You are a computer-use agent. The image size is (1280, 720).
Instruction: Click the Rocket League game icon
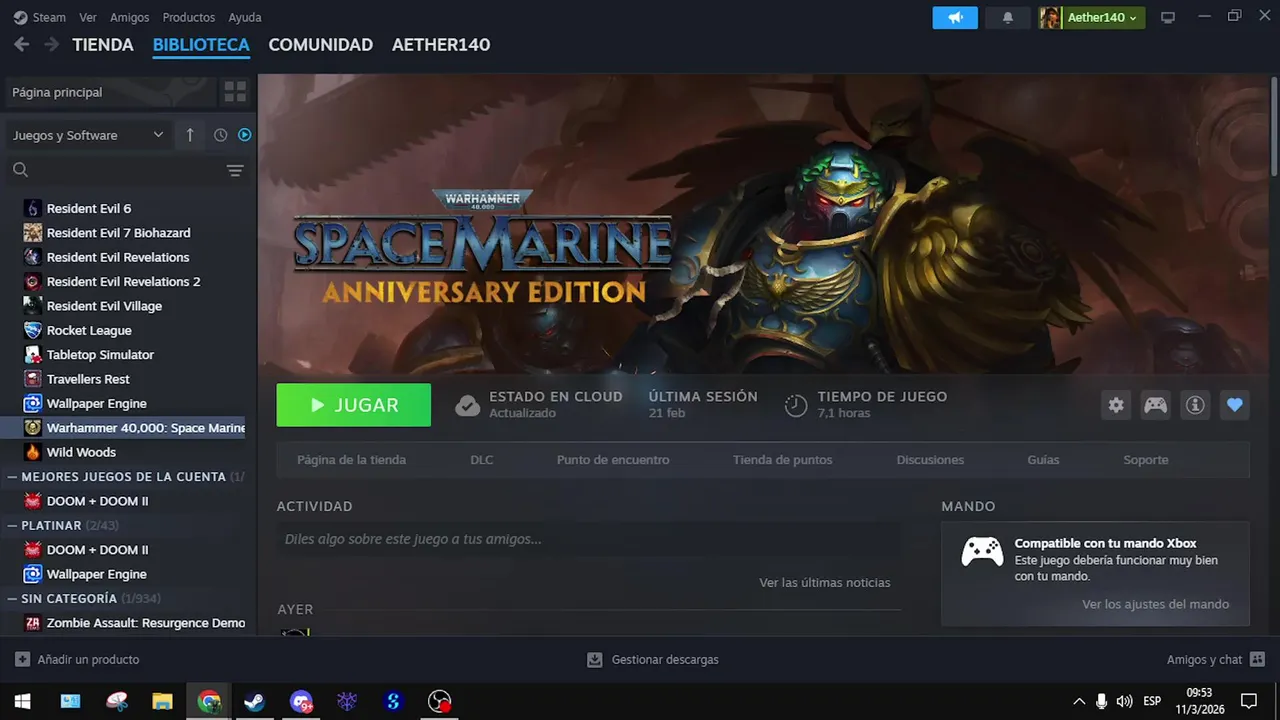pyautogui.click(x=33, y=330)
